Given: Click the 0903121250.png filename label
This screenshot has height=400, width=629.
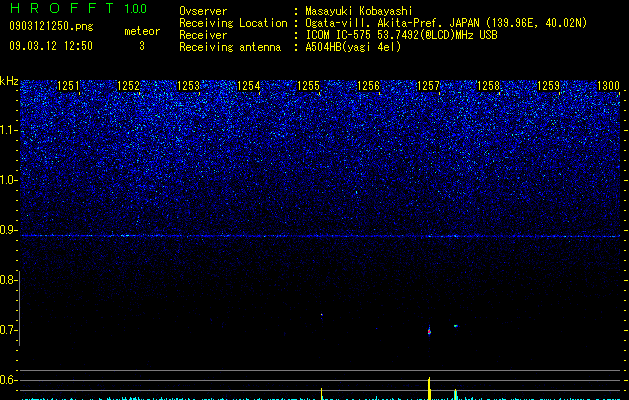Looking at the screenshot, I should click(x=51, y=26).
